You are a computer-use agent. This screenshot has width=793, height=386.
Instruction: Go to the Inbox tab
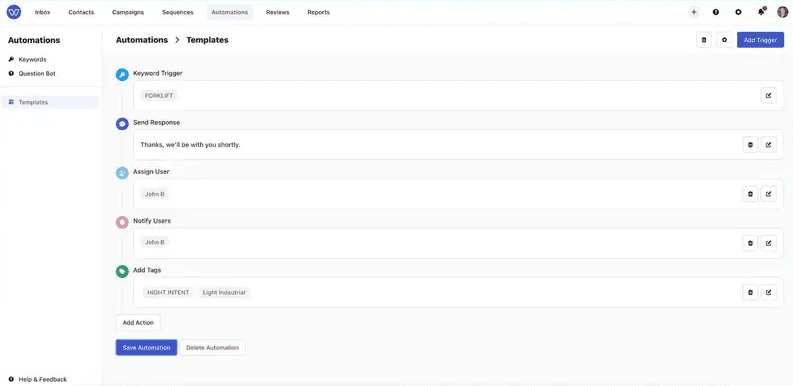pos(42,12)
